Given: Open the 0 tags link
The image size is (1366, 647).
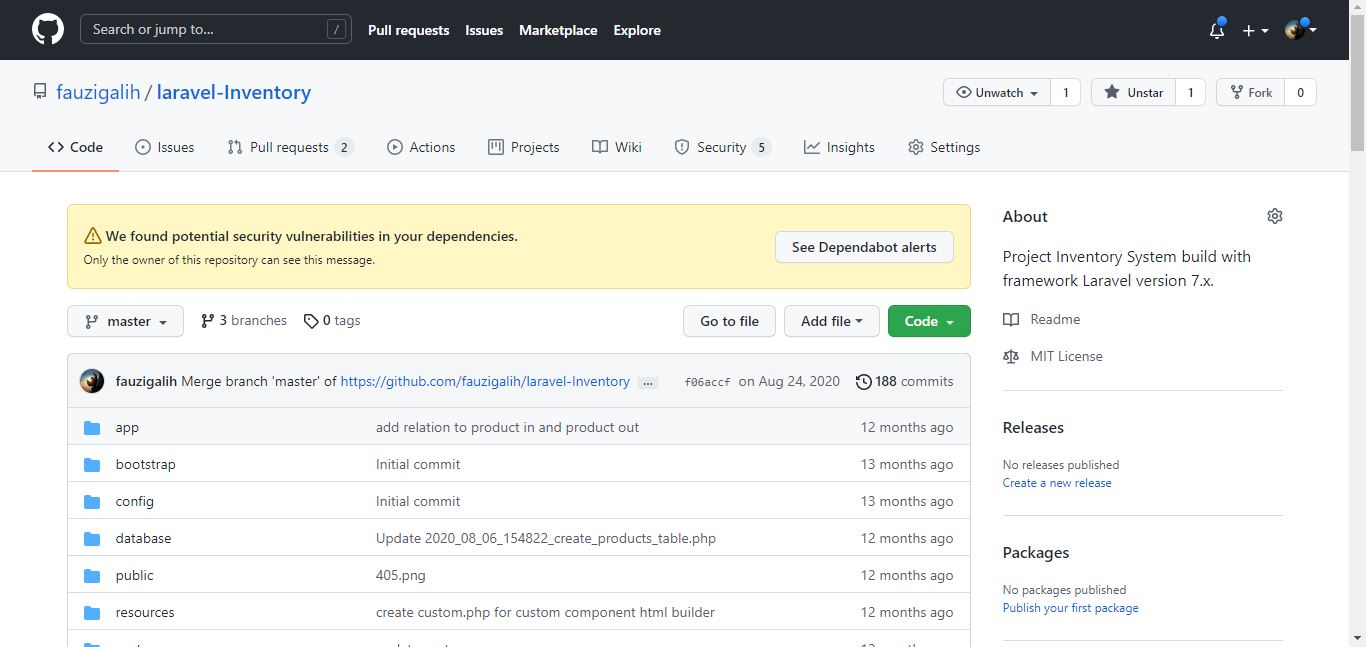Looking at the screenshot, I should click(x=332, y=320).
